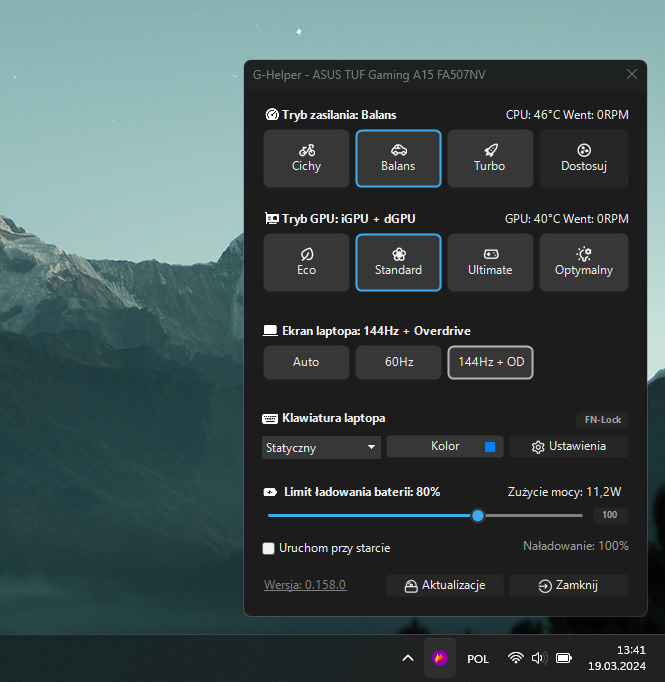Click the blue keyboard color swatch
The width and height of the screenshot is (665, 682).
click(x=490, y=447)
